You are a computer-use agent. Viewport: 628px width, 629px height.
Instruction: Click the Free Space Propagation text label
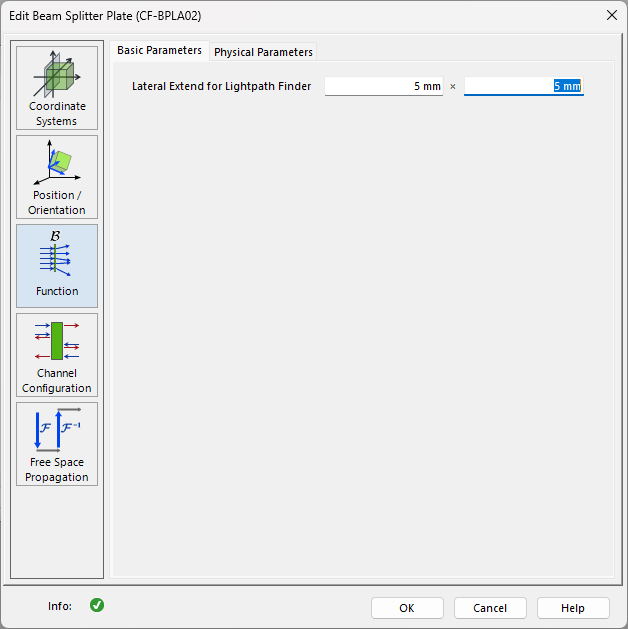click(57, 470)
